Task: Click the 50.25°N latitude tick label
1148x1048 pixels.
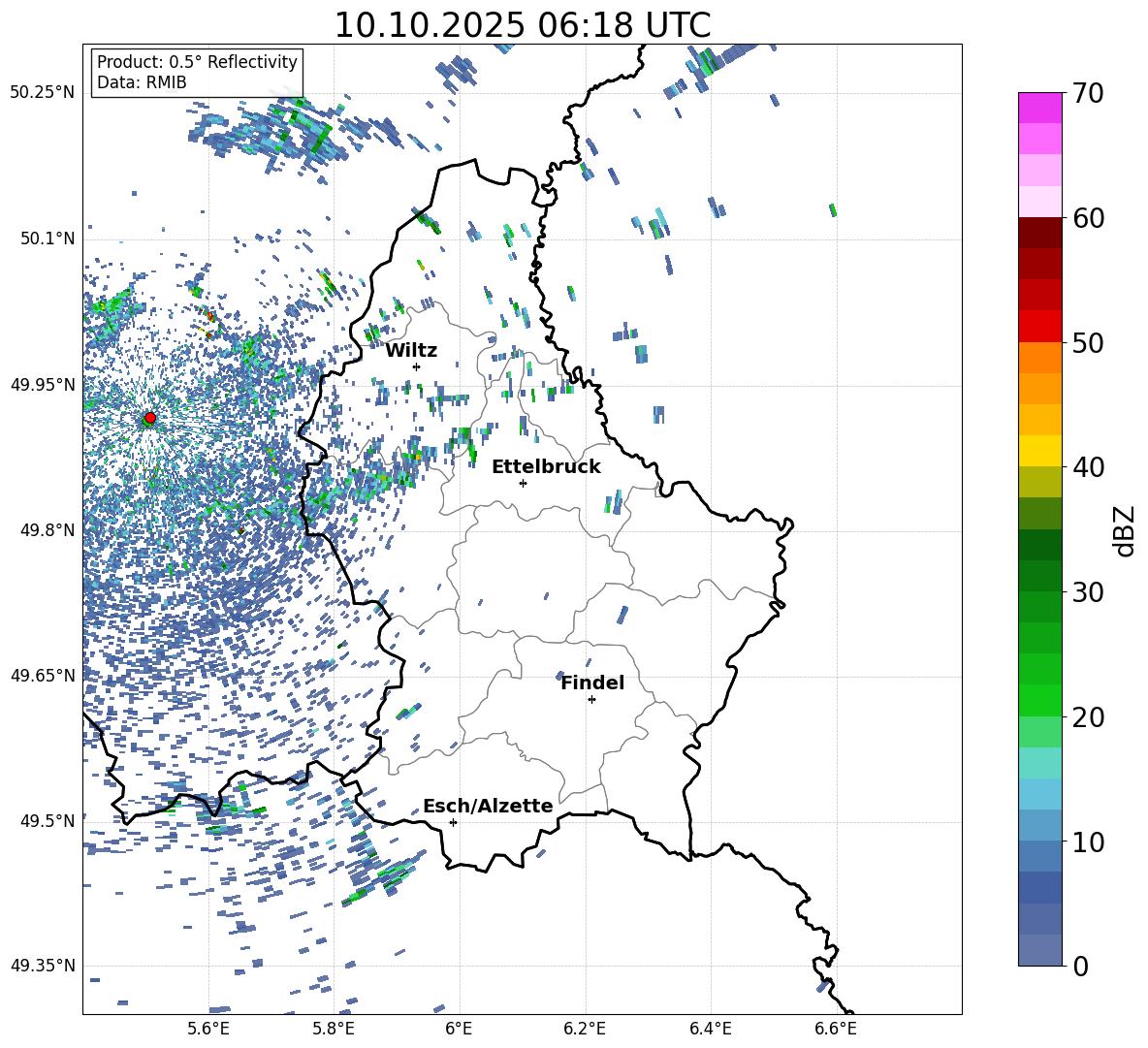Action: 42,93
